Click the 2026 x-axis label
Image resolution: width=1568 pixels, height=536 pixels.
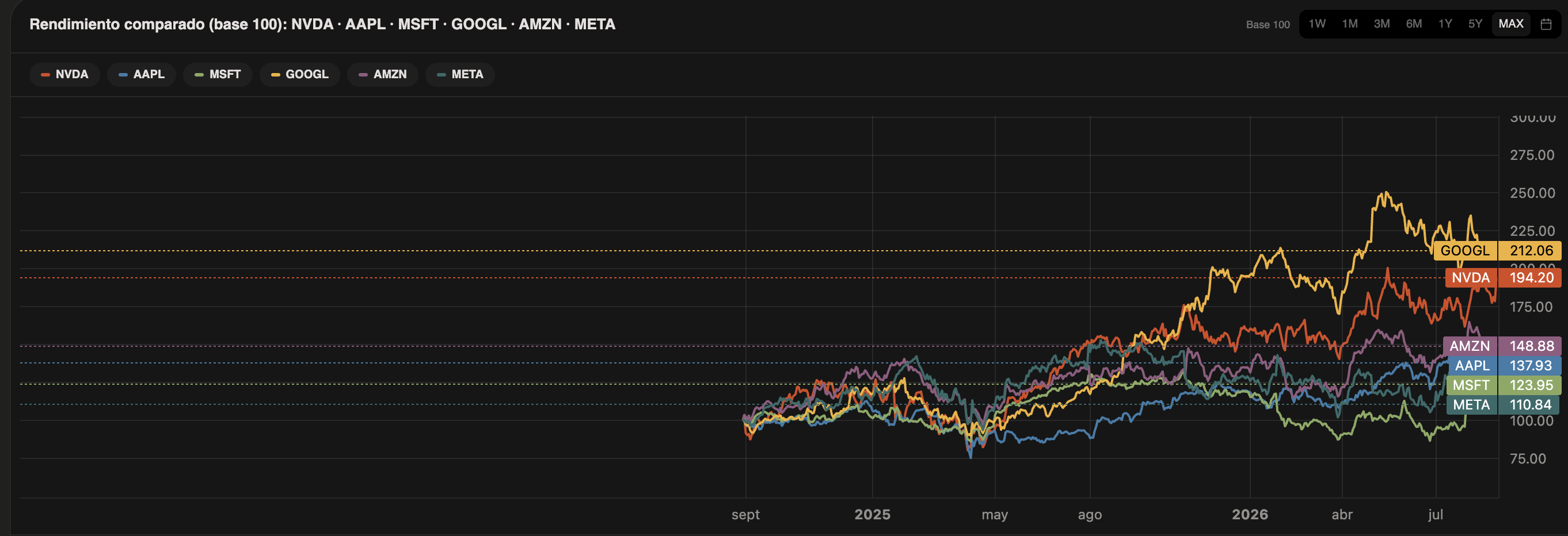(x=1250, y=515)
